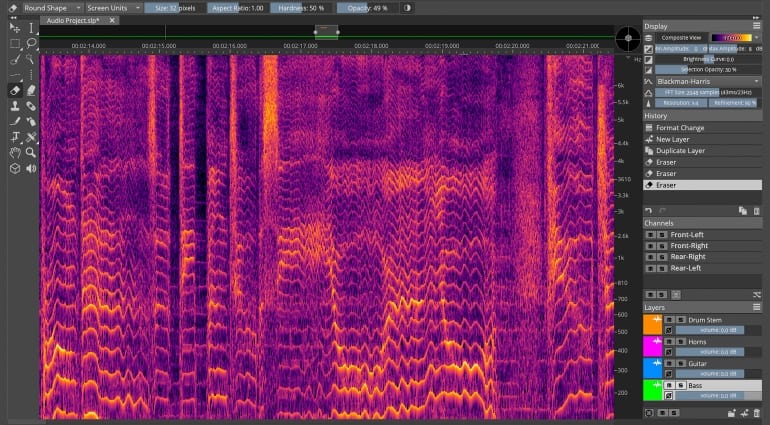Open the Composite View selector

click(x=681, y=38)
